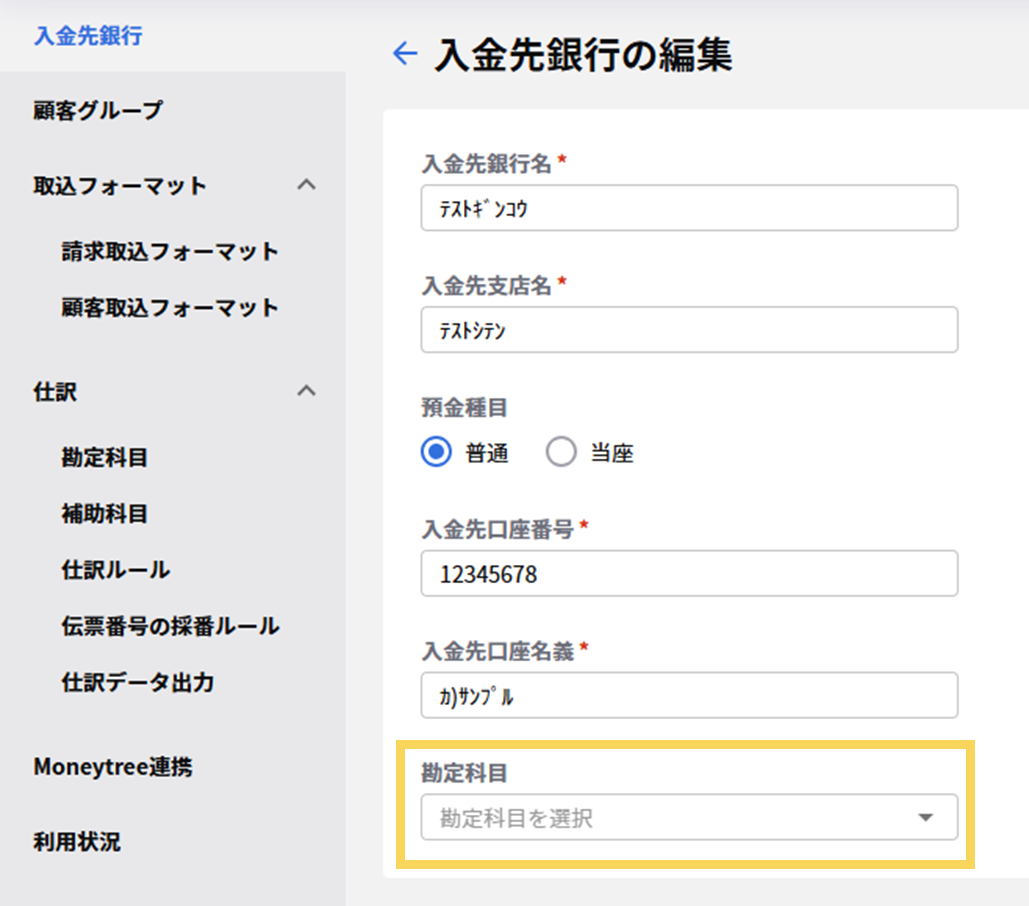Click the back arrow icon beside the title
Image resolution: width=1029 pixels, height=906 pixels.
(x=405, y=54)
